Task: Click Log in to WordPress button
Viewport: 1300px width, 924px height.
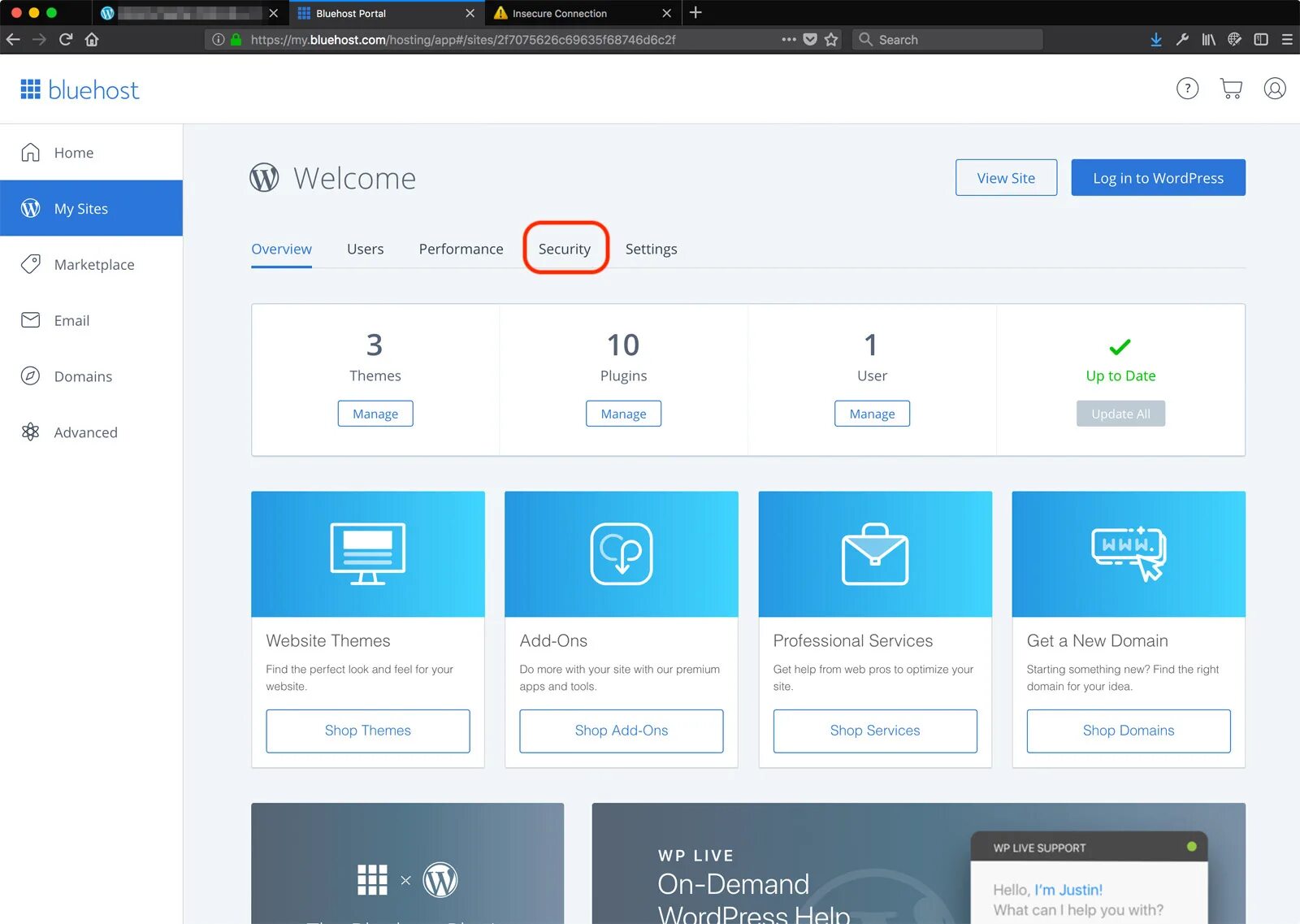Action: coord(1158,177)
